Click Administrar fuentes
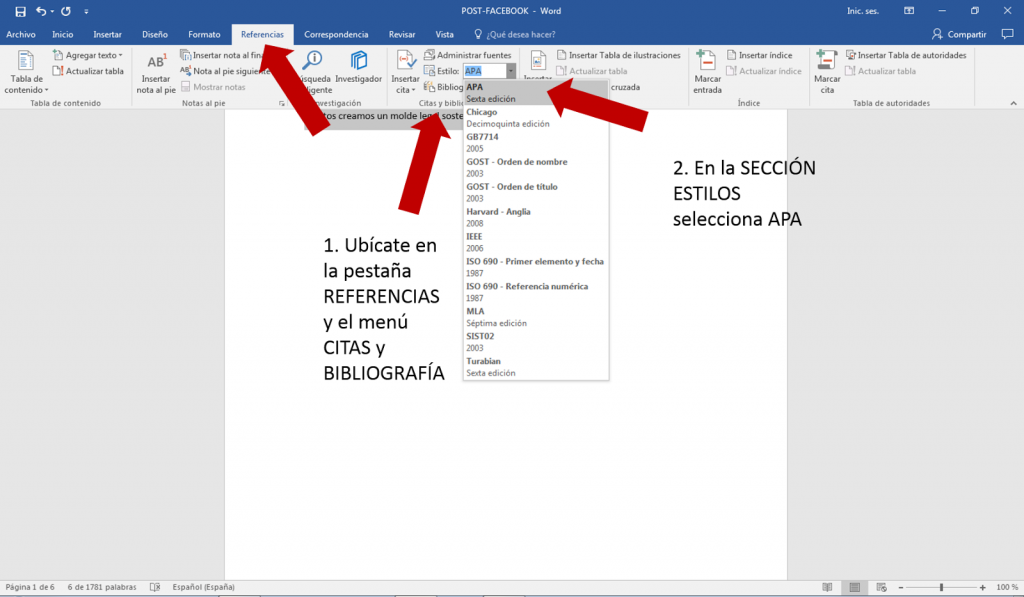Viewport: 1024px width, 597px height. pyautogui.click(x=468, y=56)
